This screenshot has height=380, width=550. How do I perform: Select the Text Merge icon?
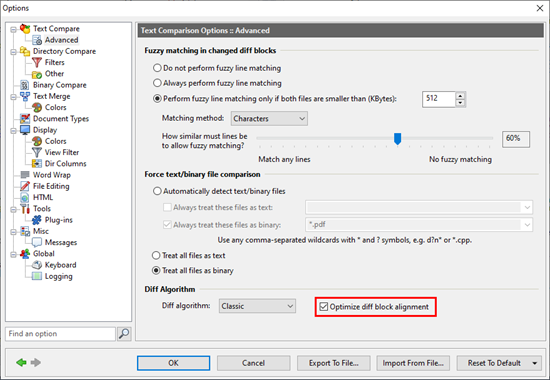(x=25, y=96)
